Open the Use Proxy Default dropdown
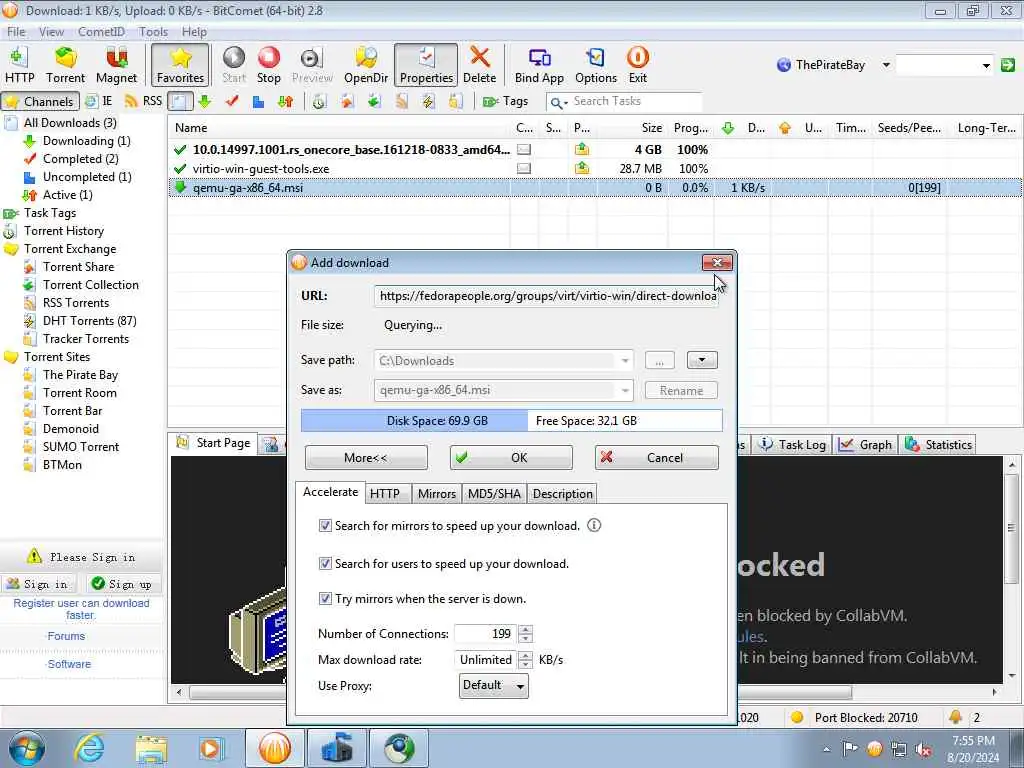Screen dimensions: 1024x768 point(494,685)
